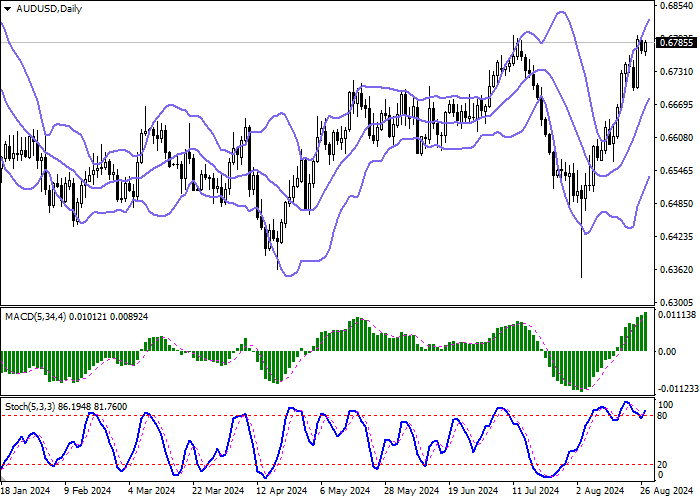Click the 4 Mar 2024 date label
Screen dimensions: 700x500
coord(152,491)
